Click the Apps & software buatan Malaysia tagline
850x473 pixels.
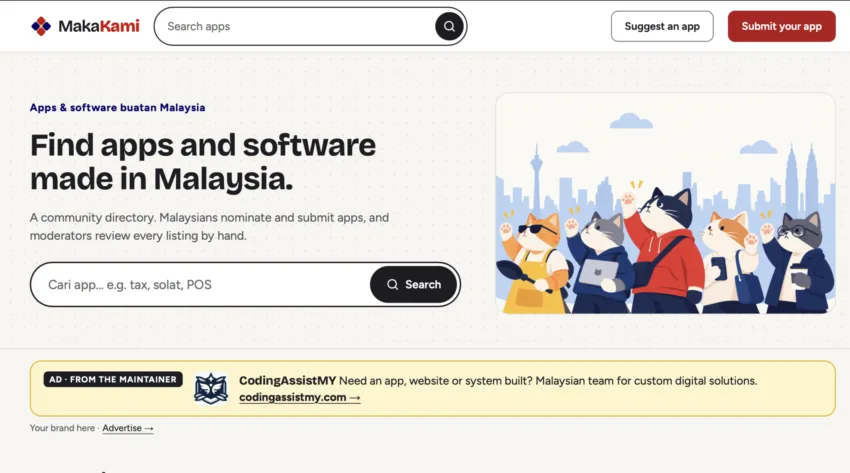point(117,107)
